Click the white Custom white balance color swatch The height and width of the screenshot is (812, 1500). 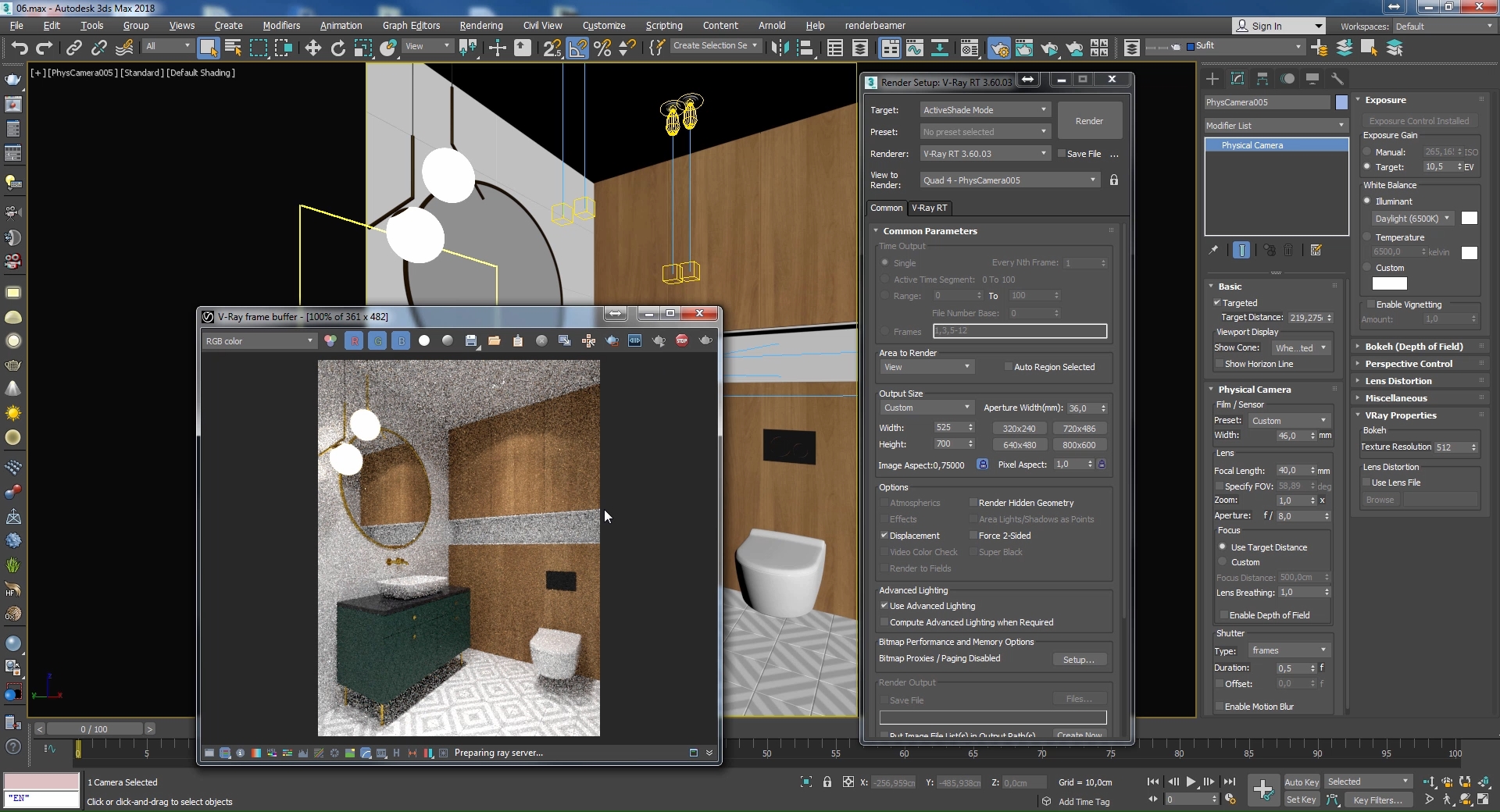1389,283
